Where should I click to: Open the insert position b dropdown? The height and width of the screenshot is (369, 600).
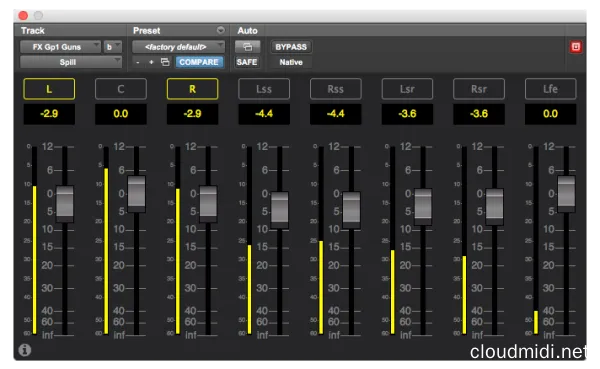point(112,47)
